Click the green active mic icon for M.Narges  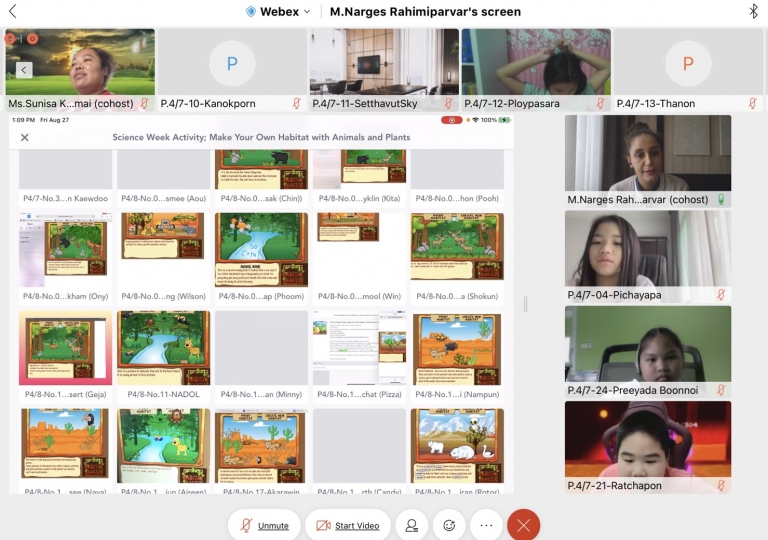(721, 199)
